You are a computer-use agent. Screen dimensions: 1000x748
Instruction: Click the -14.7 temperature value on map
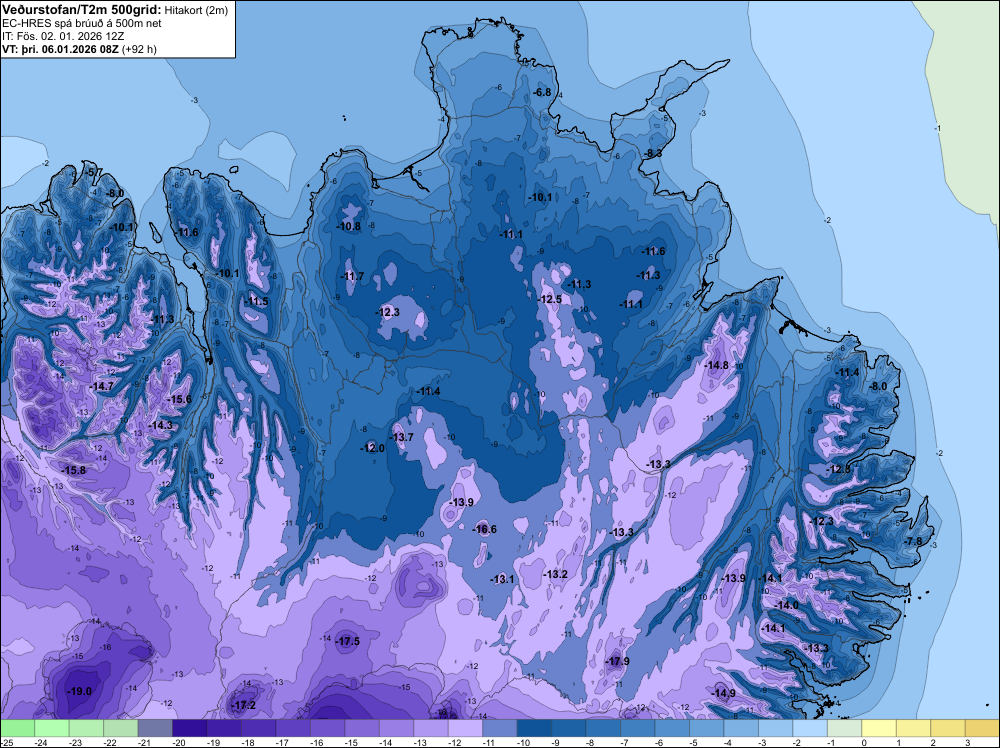coord(101,386)
